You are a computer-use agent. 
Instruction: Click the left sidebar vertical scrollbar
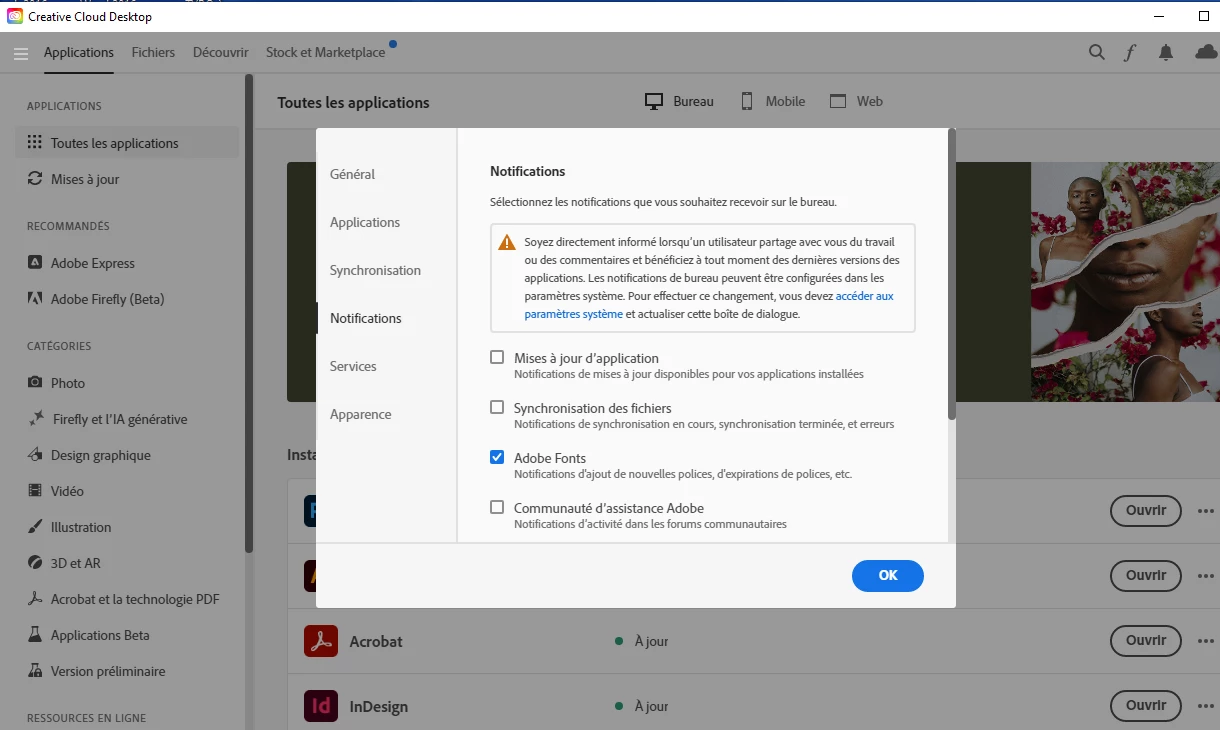[x=249, y=313]
